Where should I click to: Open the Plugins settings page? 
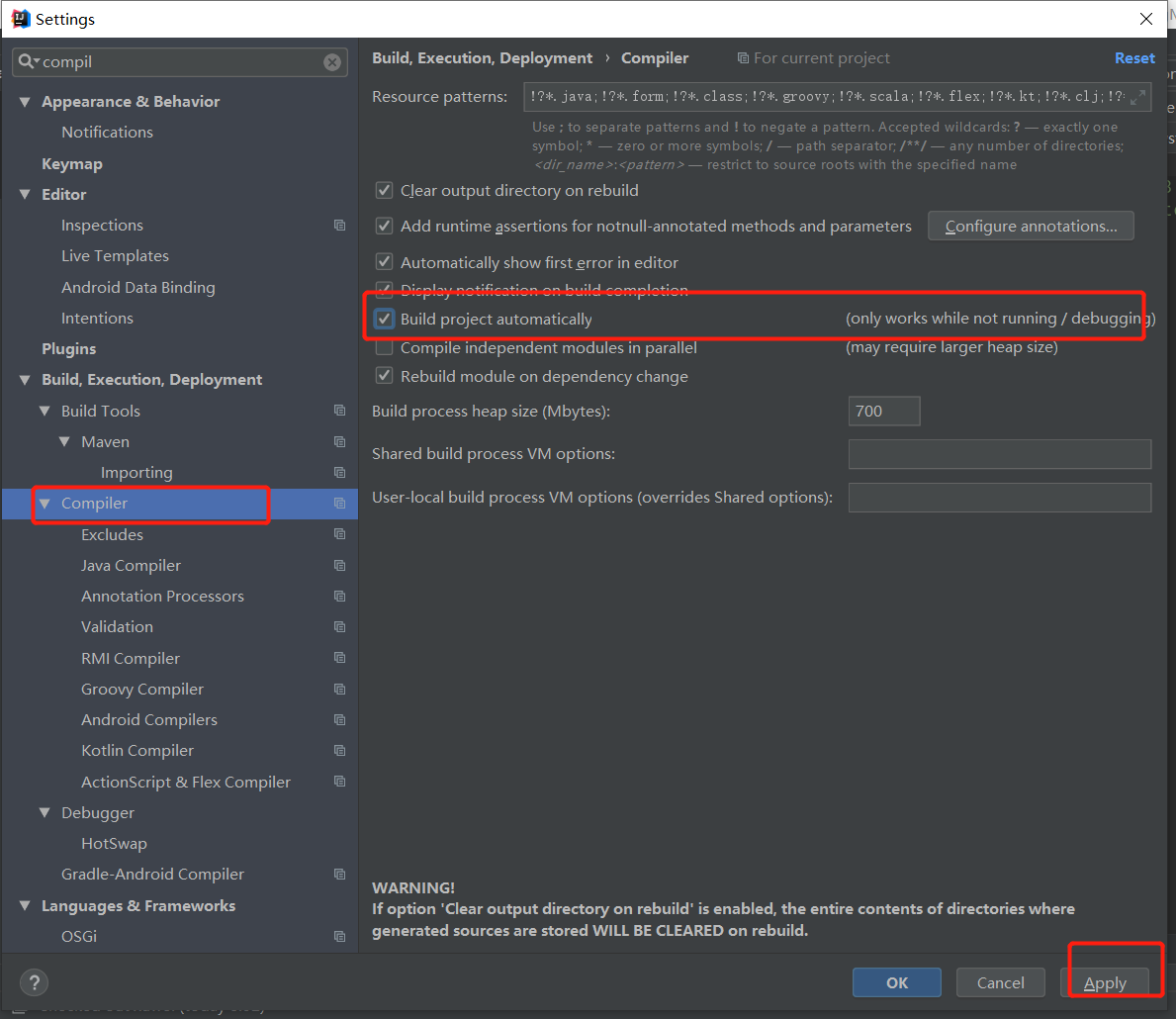[x=69, y=349]
